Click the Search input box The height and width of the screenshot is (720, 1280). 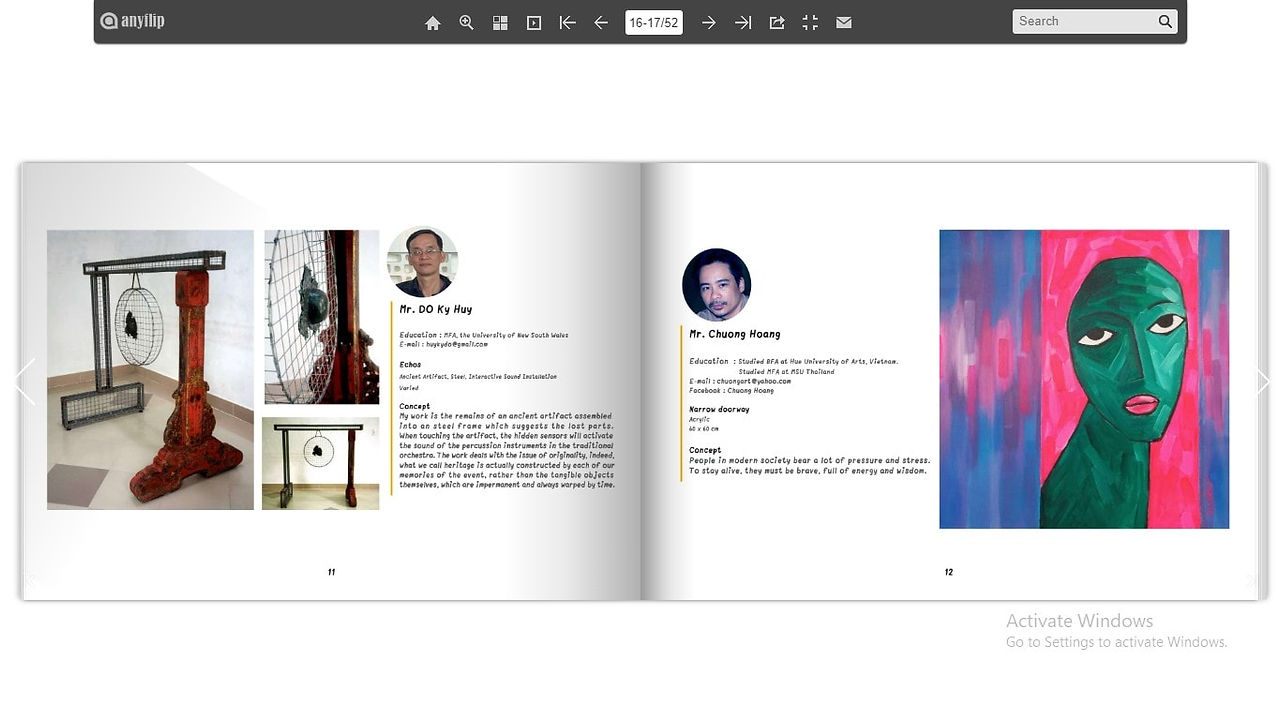click(1084, 21)
